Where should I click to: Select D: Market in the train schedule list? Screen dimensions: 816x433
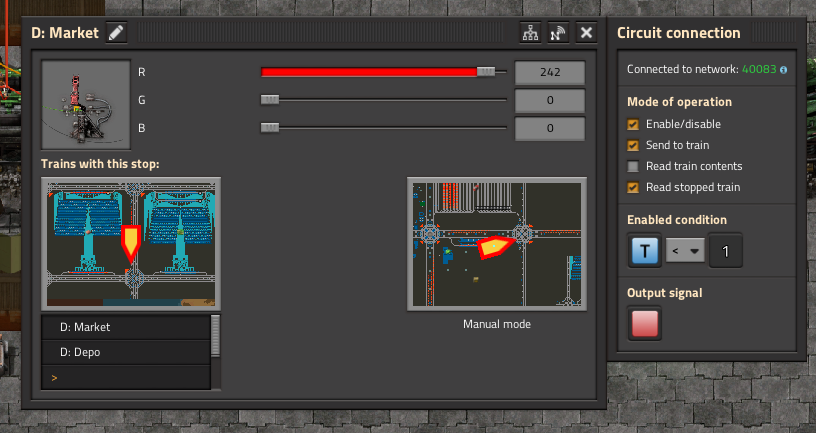pyautogui.click(x=126, y=327)
